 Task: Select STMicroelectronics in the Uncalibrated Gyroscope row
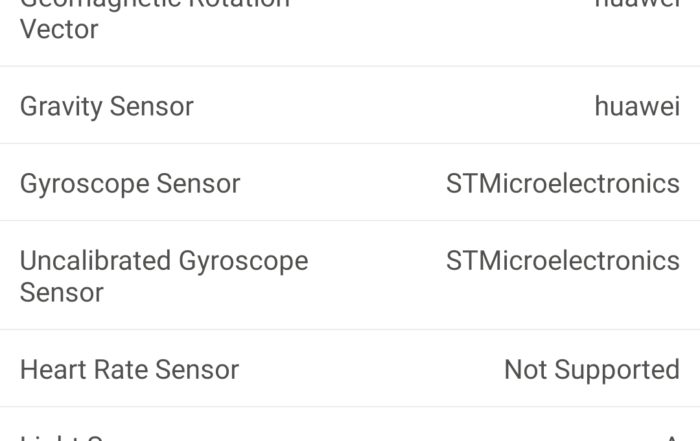562,261
